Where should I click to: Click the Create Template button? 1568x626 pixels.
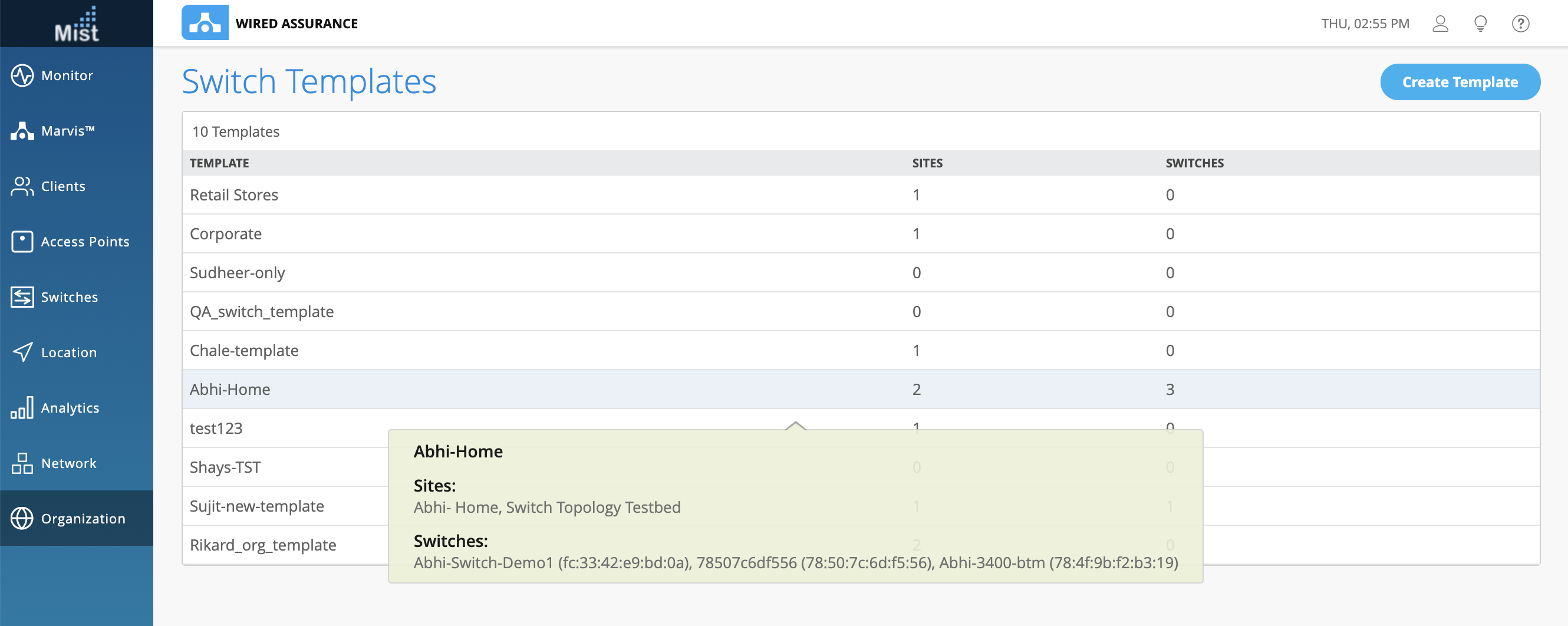tap(1460, 82)
